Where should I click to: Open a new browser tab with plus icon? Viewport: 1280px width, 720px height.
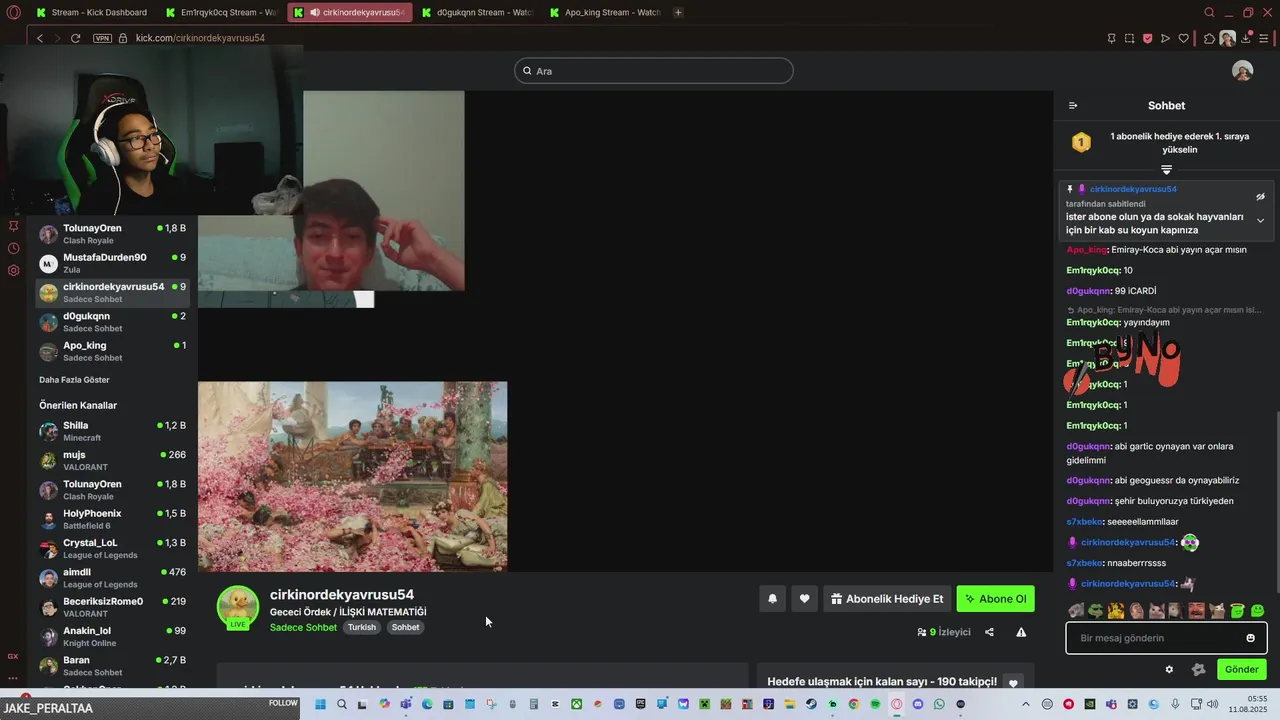click(678, 12)
